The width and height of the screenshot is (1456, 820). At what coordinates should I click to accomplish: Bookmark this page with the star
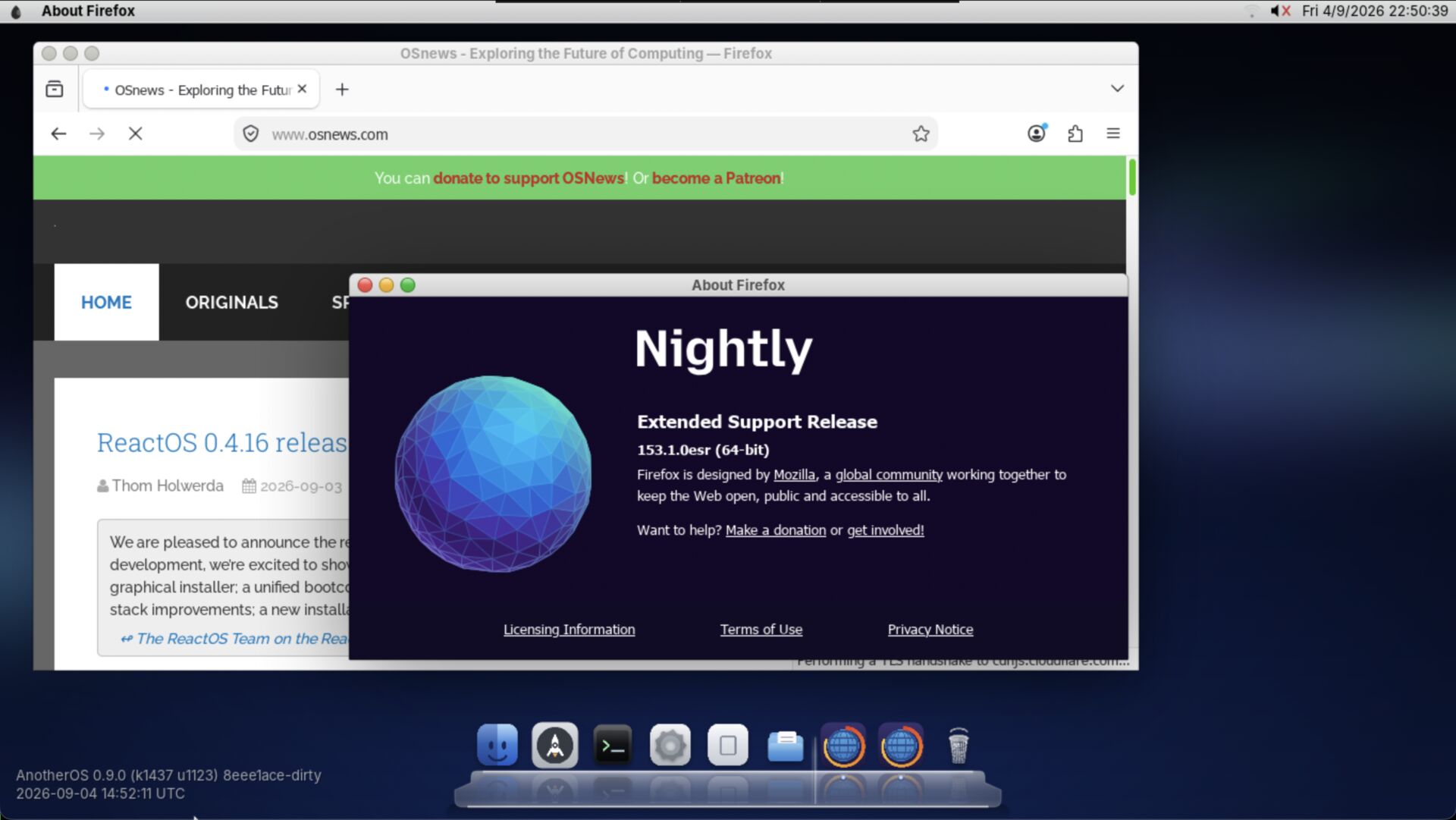coord(921,134)
